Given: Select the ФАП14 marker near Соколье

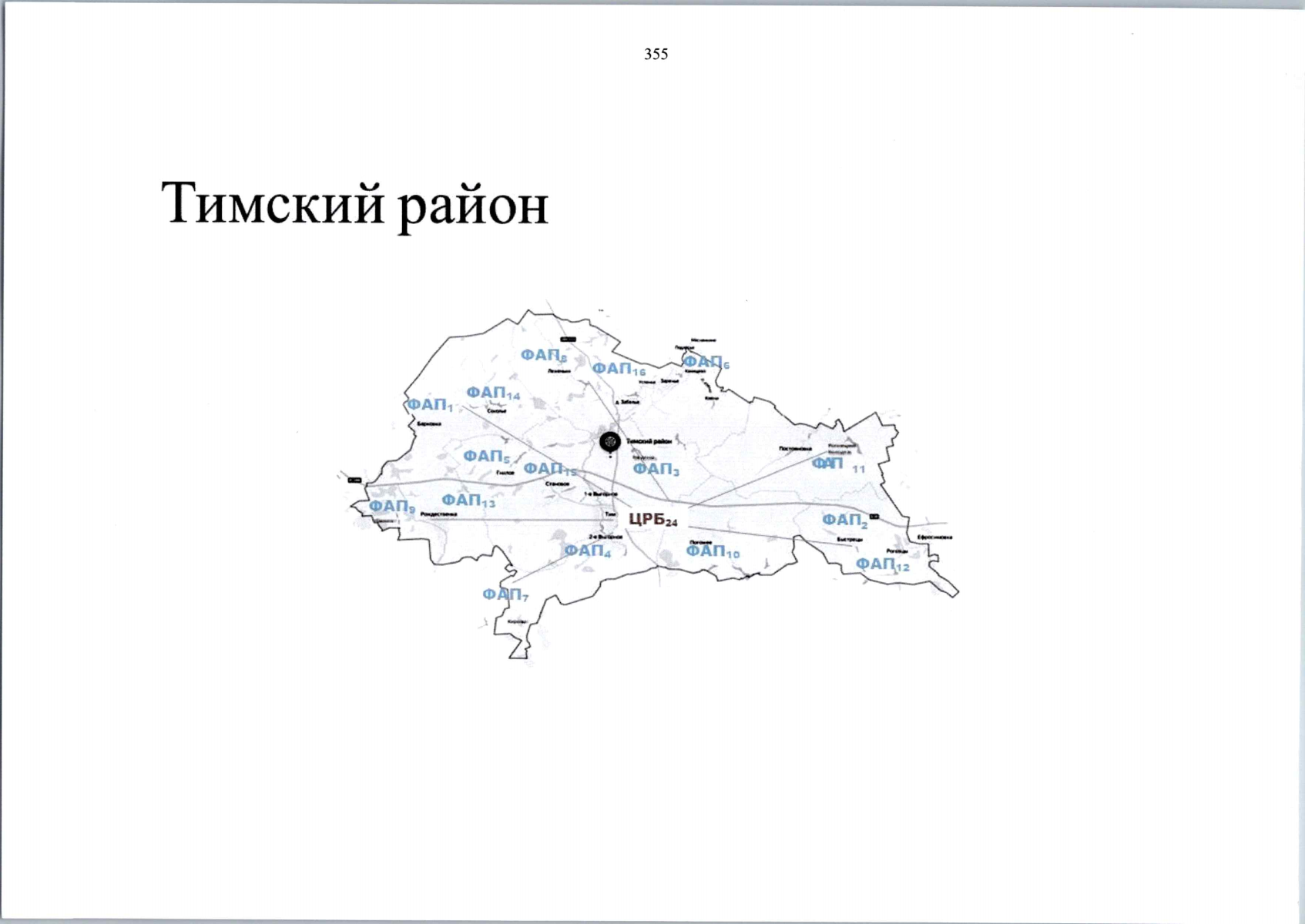Looking at the screenshot, I should pyautogui.click(x=494, y=393).
